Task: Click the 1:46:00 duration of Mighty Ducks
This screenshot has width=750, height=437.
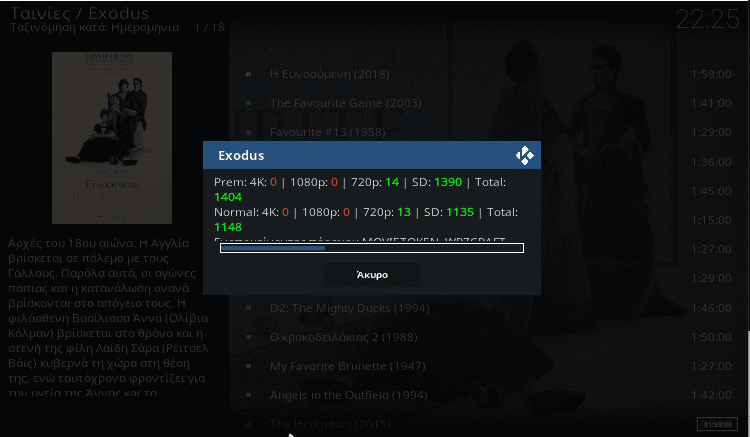Action: [711, 308]
